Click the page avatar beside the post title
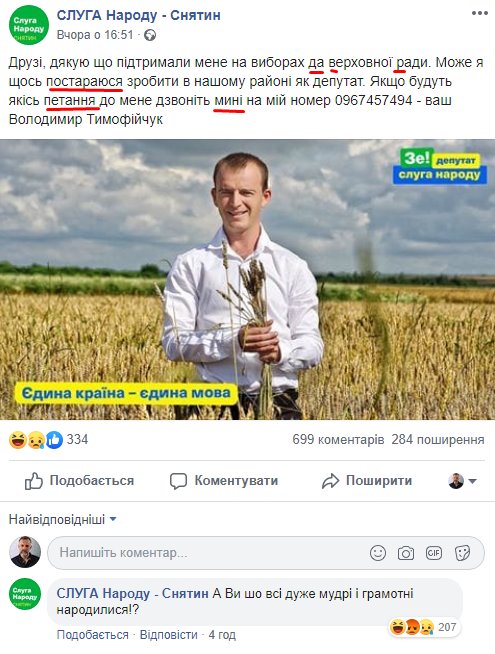 [x=29, y=25]
